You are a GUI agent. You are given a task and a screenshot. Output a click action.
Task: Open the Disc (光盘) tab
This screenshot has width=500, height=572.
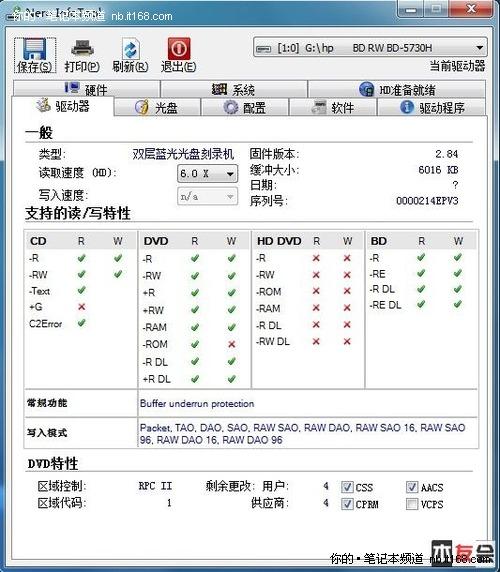click(157, 107)
